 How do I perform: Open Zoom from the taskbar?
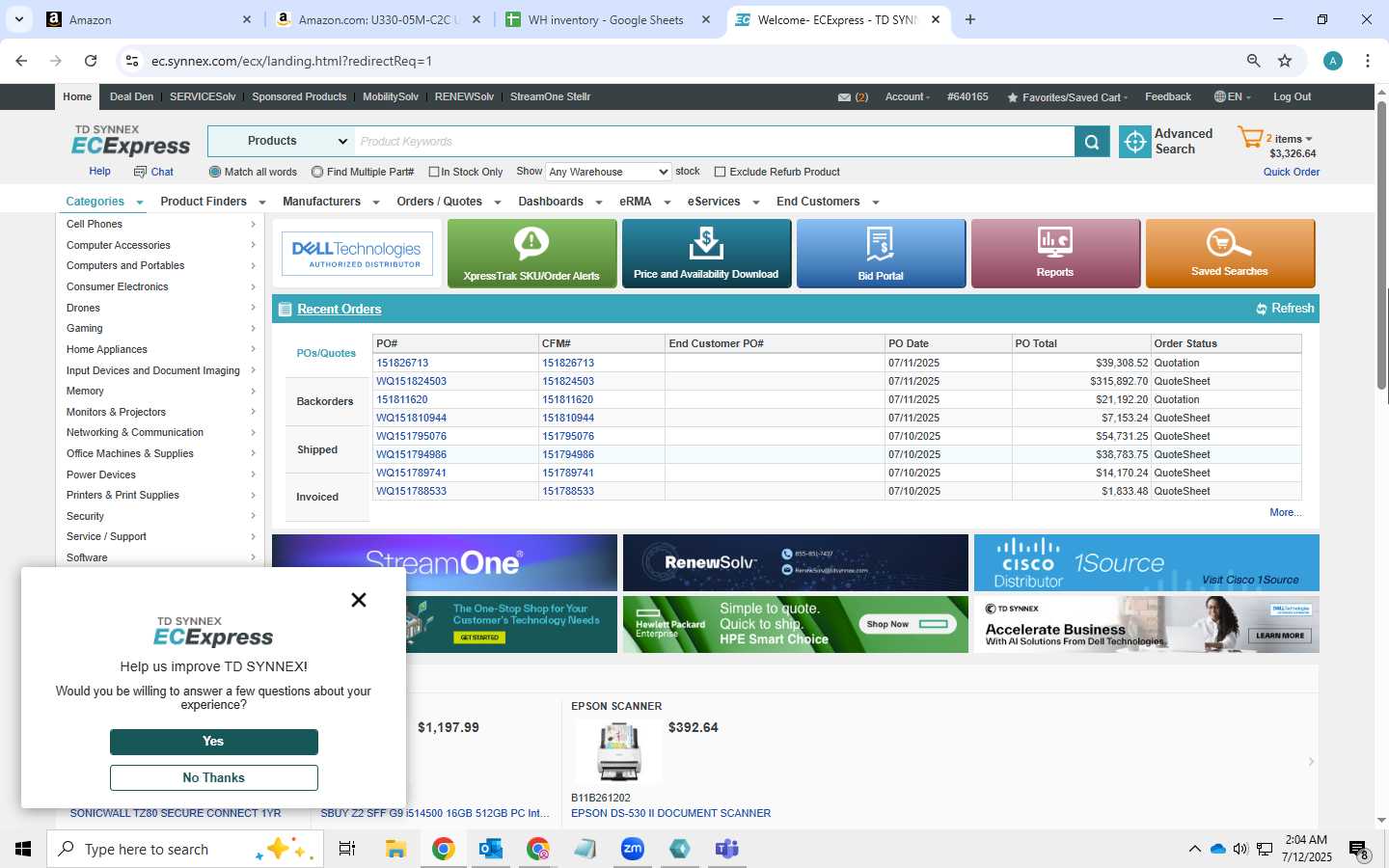(633, 849)
